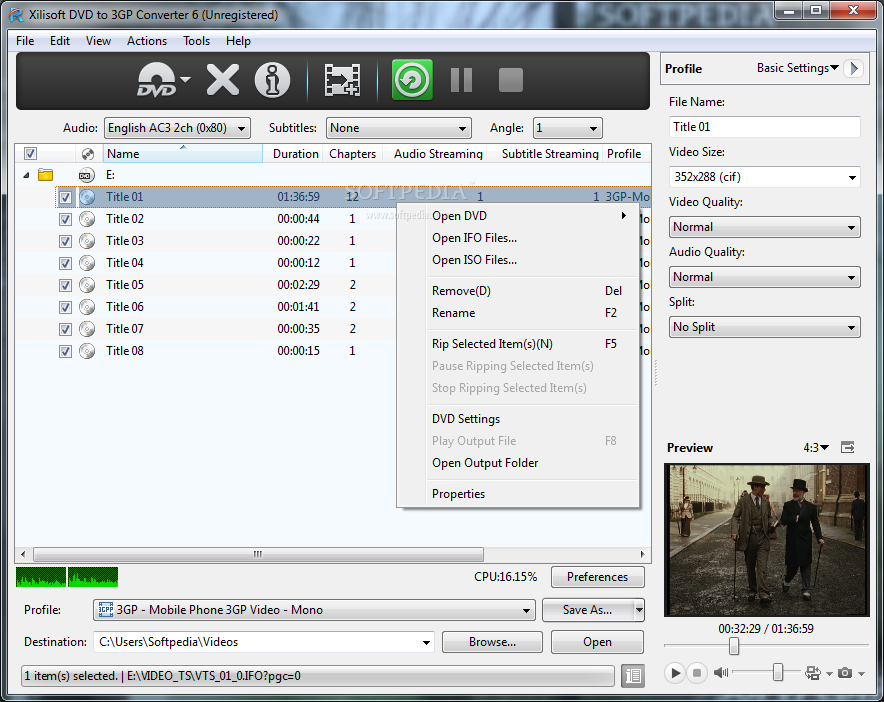This screenshot has height=702, width=884.
Task: Open the 4:3 aspect ratio dropdown
Action: tap(816, 448)
